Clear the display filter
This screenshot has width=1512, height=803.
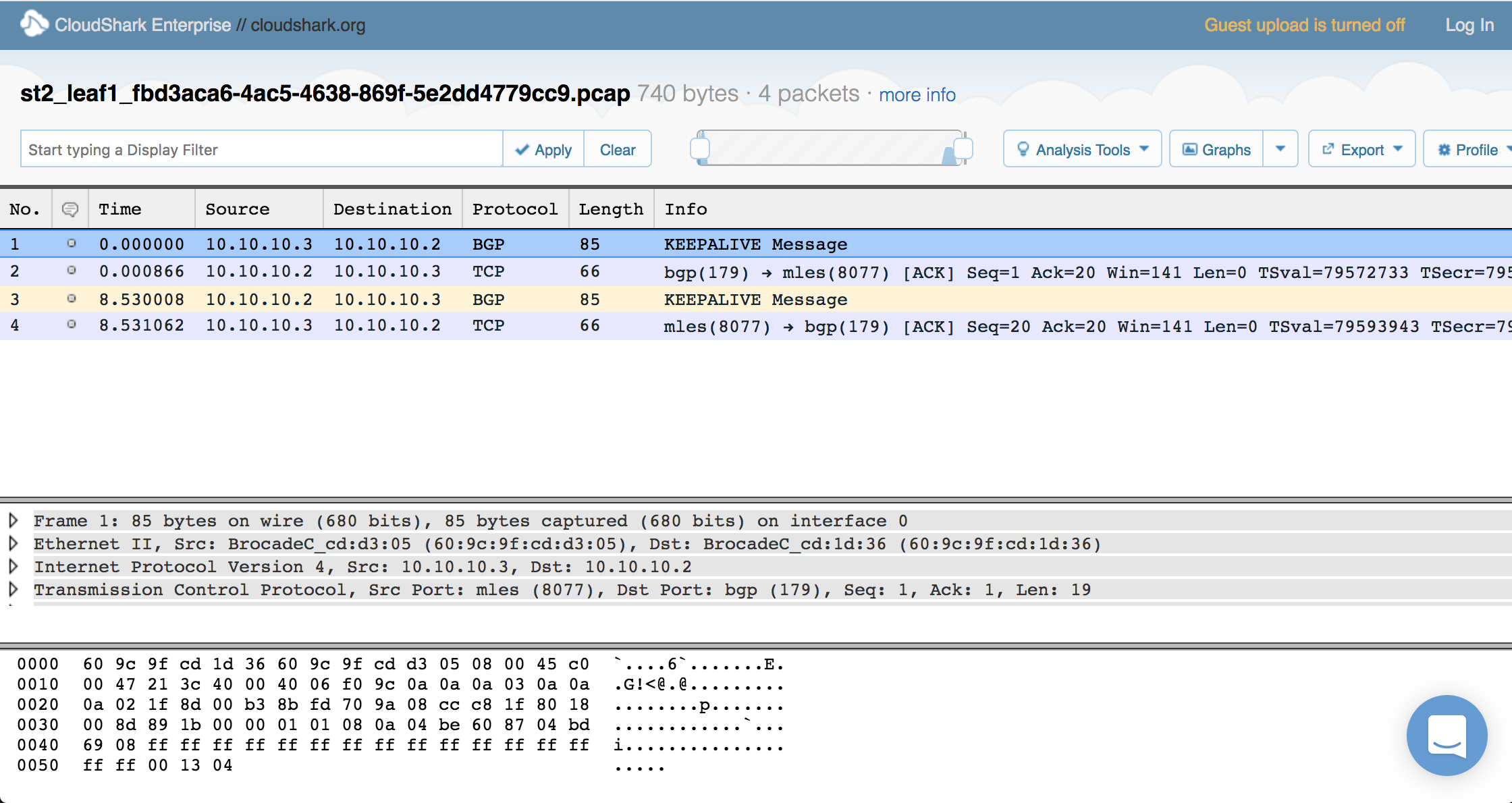click(618, 149)
